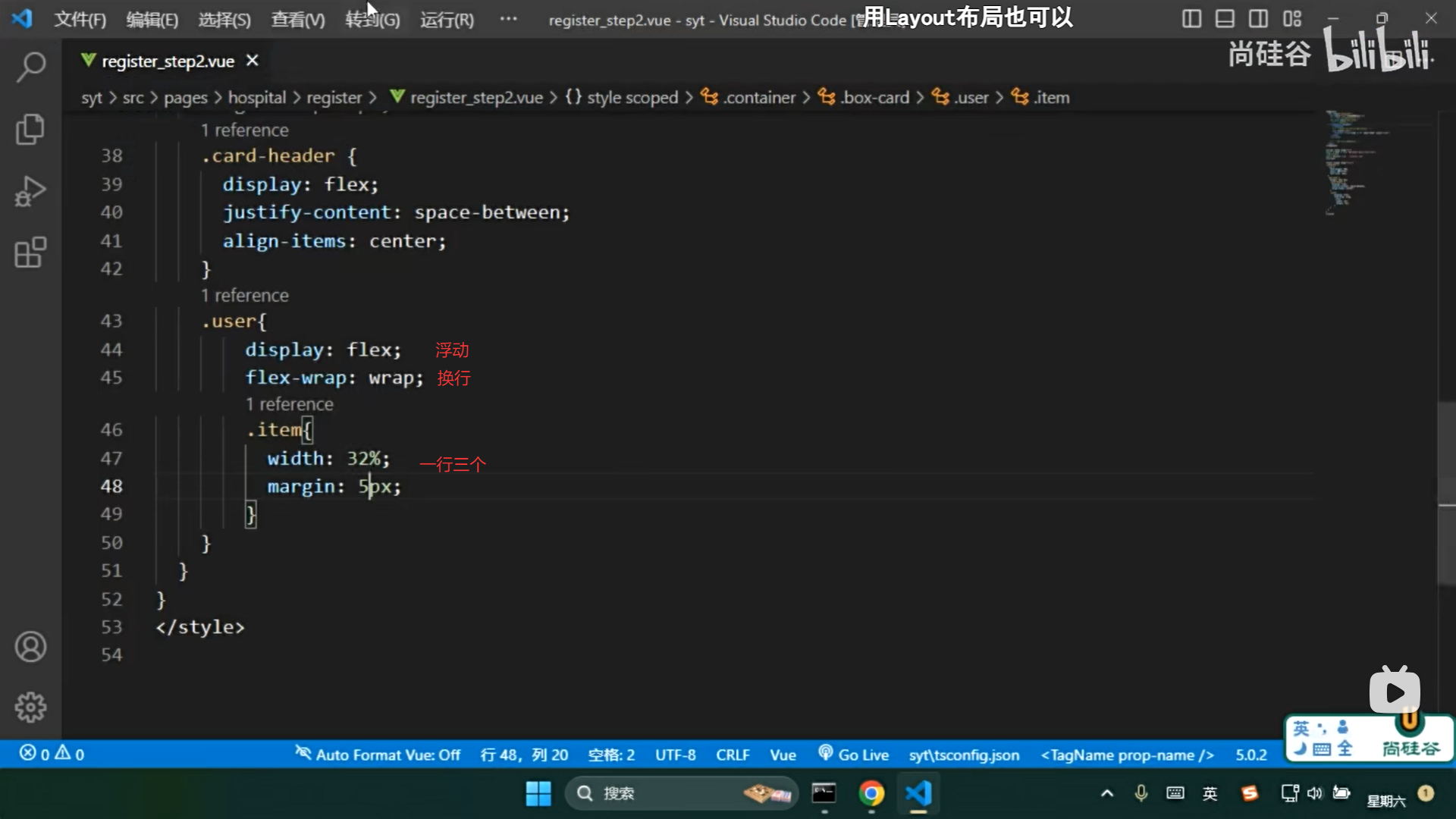Click the Go Live status button

pyautogui.click(x=854, y=755)
